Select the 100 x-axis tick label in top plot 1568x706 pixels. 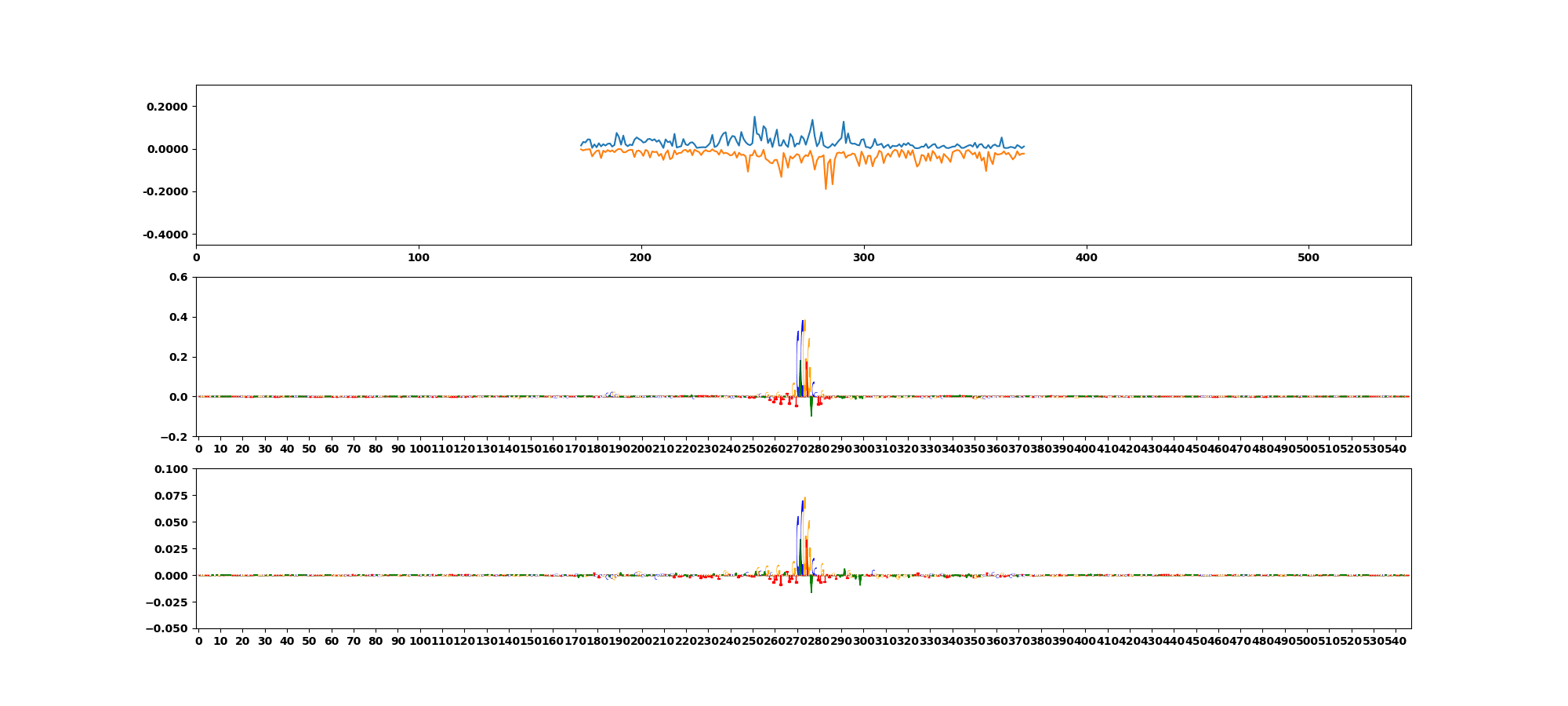(419, 257)
